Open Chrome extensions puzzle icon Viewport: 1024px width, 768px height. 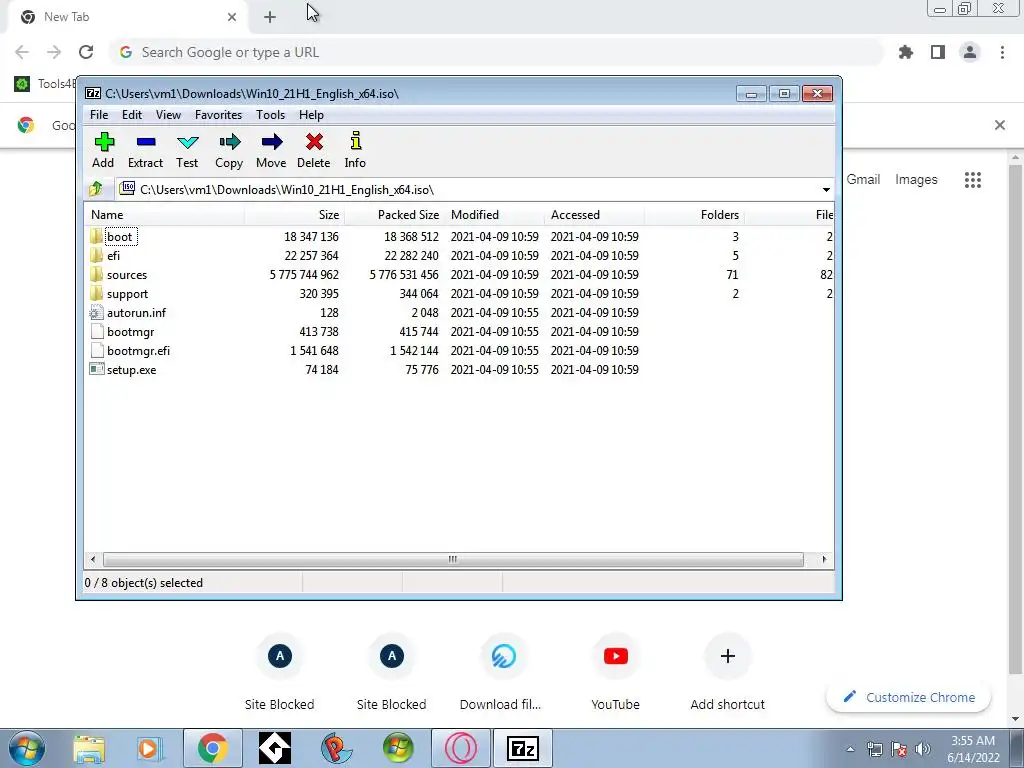(x=906, y=52)
